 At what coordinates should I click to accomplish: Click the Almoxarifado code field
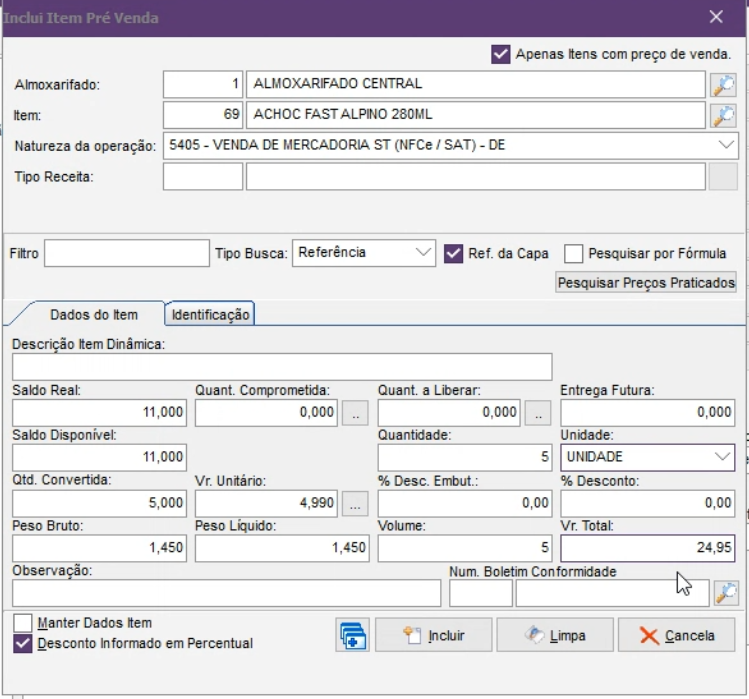point(203,85)
